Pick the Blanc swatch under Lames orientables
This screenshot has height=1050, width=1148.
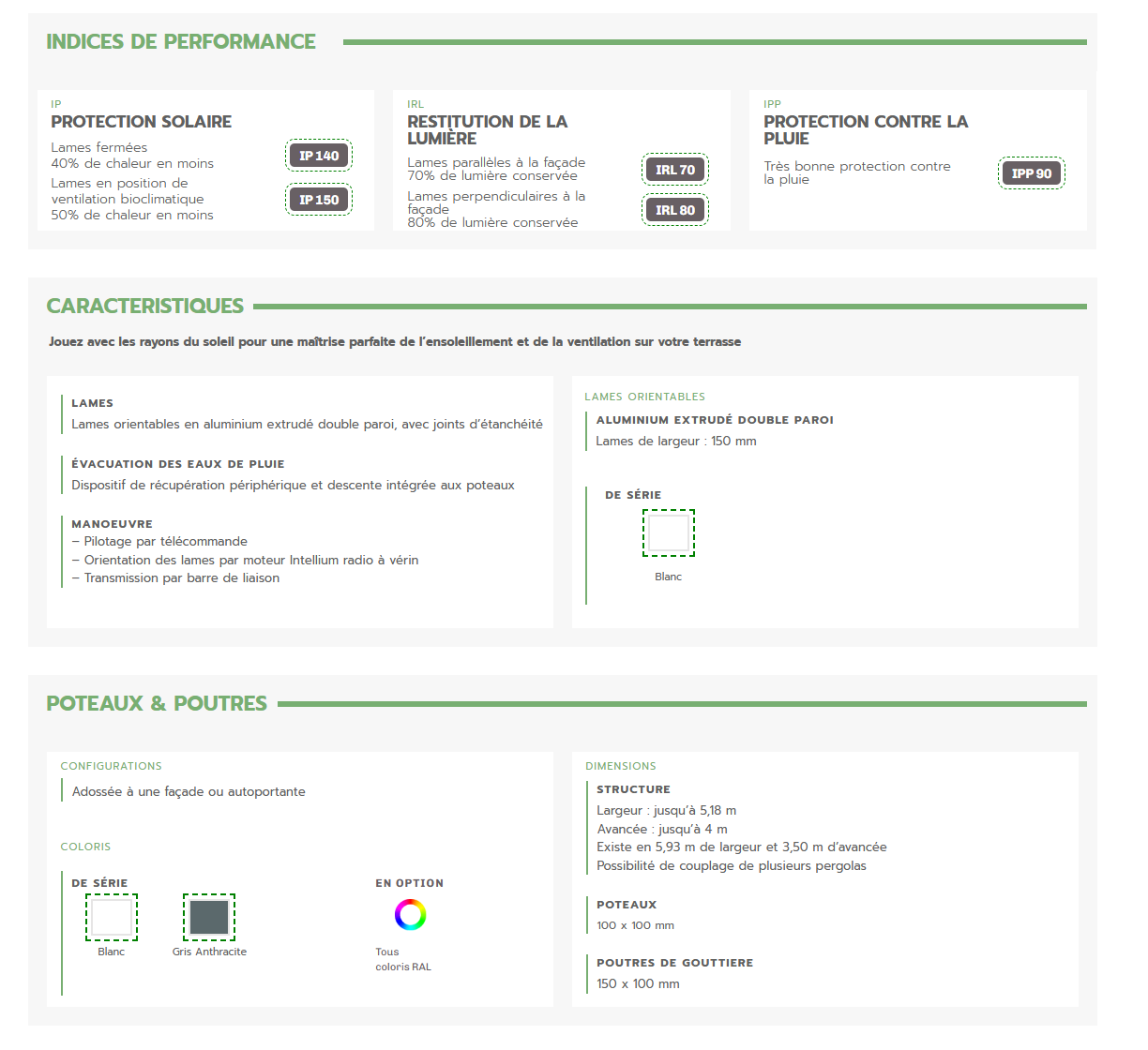(669, 532)
